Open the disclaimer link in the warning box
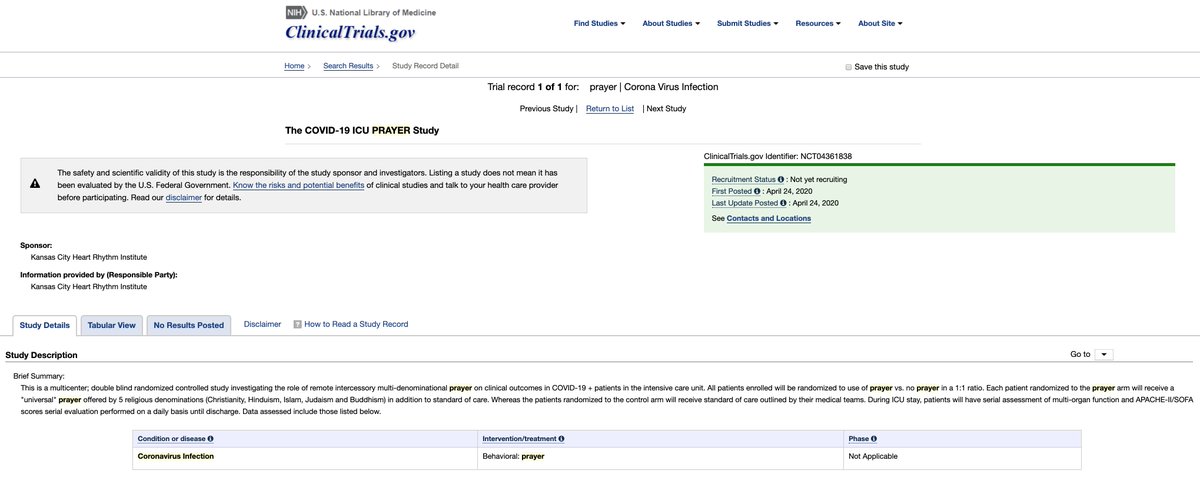This screenshot has width=1200, height=477. point(184,197)
